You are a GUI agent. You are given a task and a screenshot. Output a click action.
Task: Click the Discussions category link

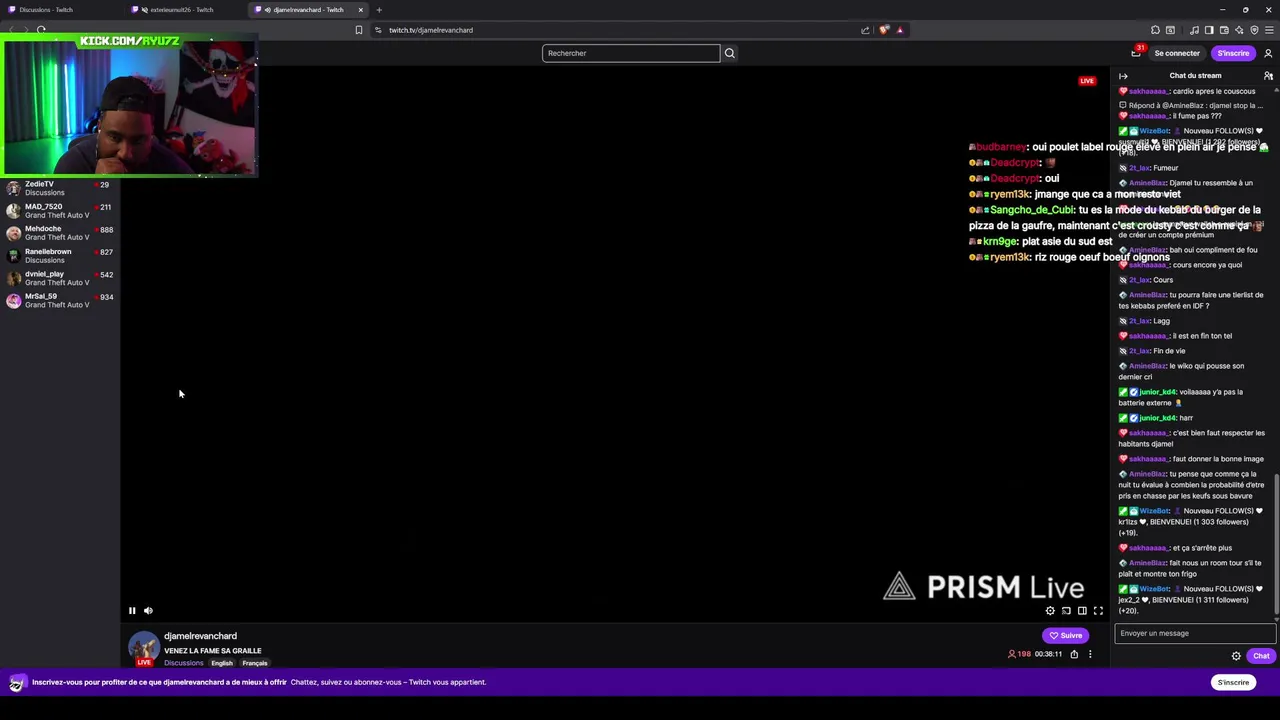[184, 663]
